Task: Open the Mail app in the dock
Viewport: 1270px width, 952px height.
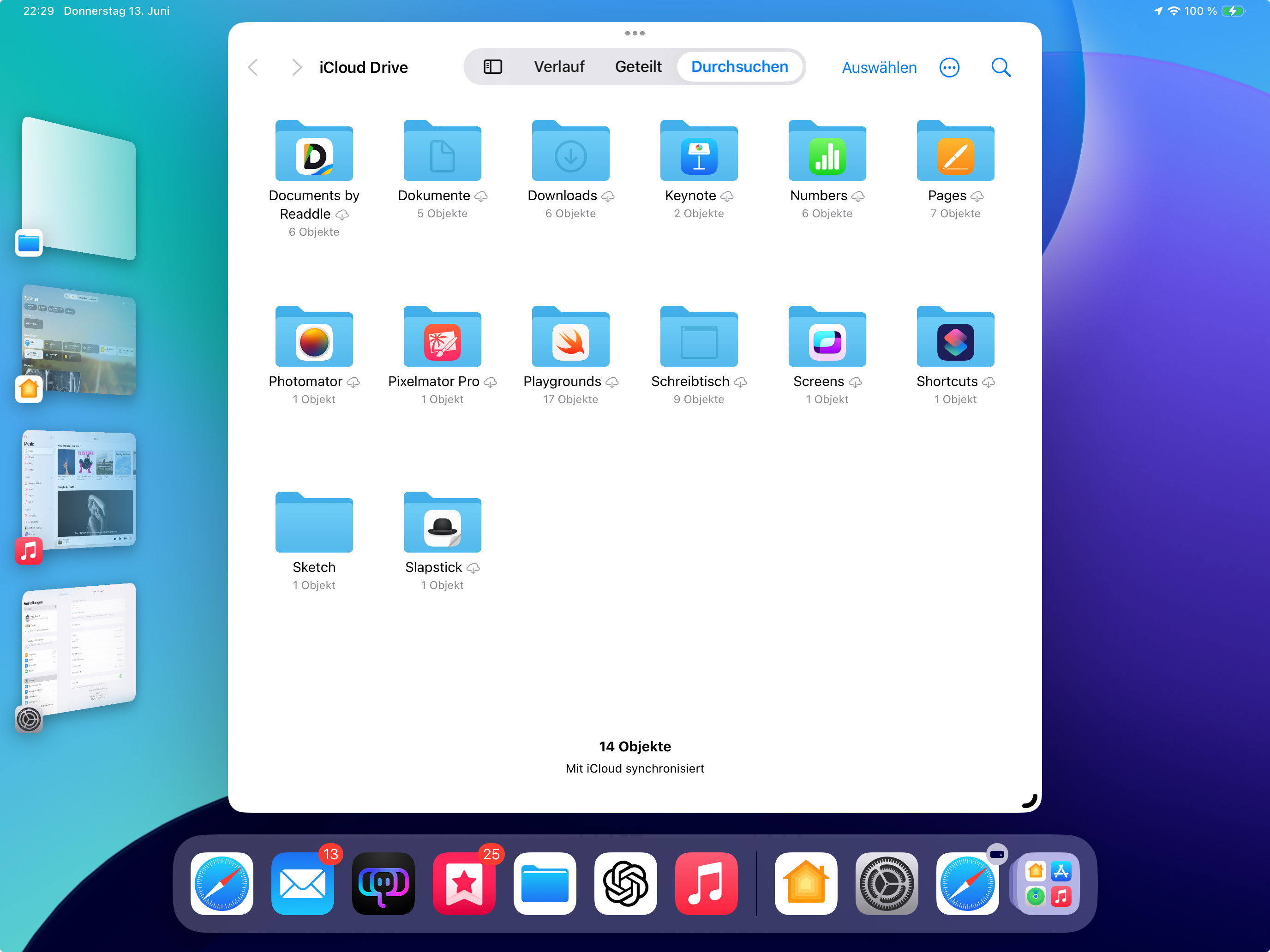Action: click(x=303, y=883)
